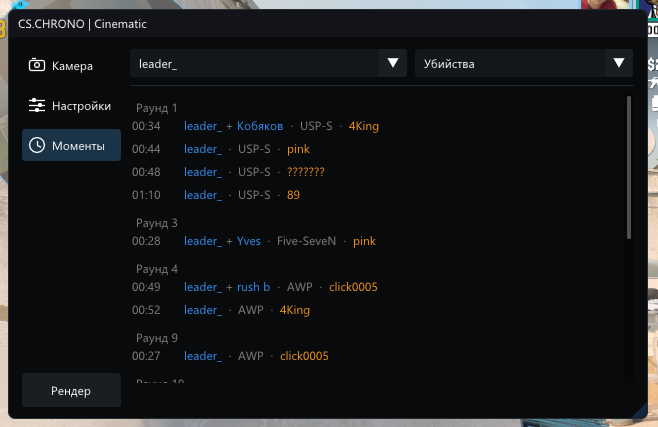Expand the Убийства filter dropdown arrow

tap(619, 63)
